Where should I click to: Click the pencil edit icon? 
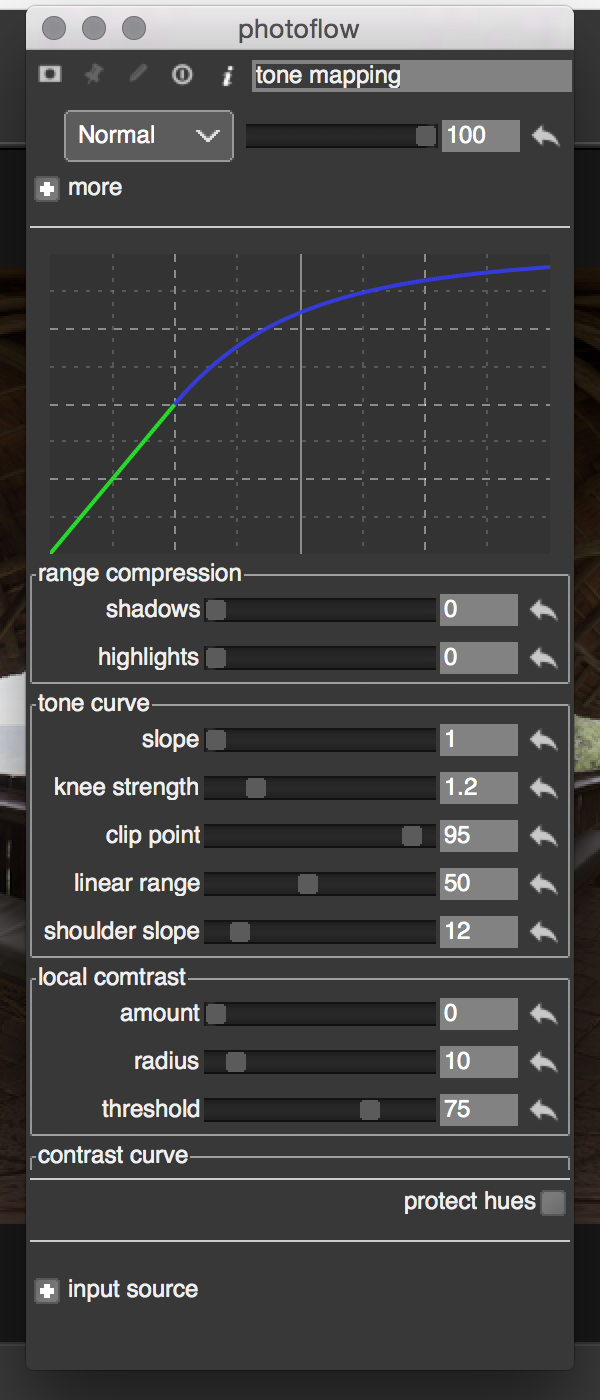(137, 75)
